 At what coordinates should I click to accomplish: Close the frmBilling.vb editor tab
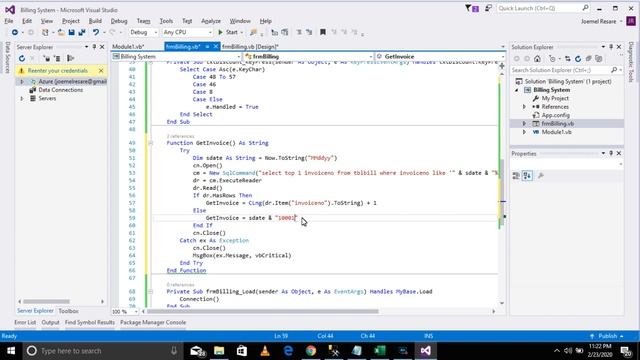tap(216, 47)
